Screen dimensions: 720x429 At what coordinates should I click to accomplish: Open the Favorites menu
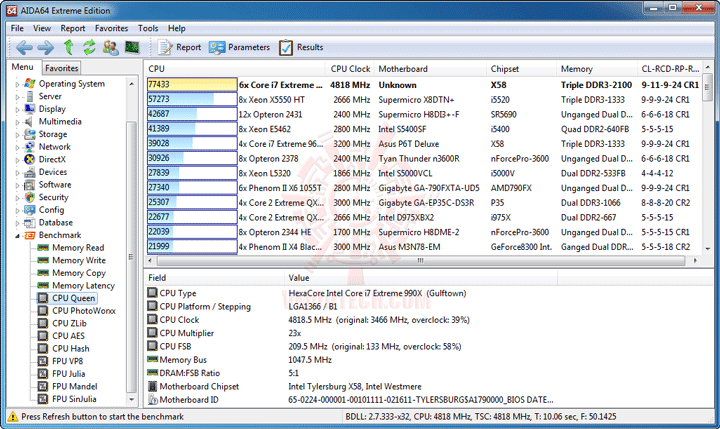point(112,28)
